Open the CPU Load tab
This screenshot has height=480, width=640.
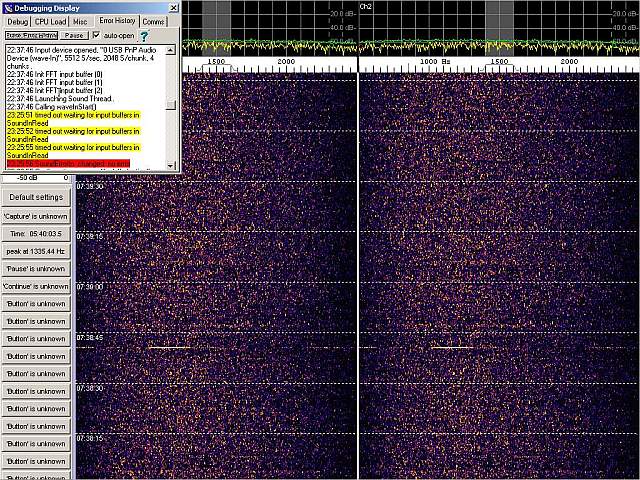click(x=49, y=21)
